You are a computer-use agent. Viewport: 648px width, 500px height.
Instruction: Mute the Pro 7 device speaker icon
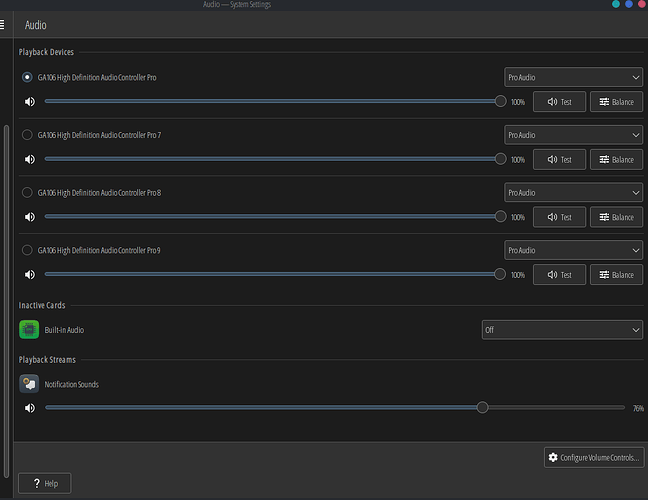pos(30,159)
